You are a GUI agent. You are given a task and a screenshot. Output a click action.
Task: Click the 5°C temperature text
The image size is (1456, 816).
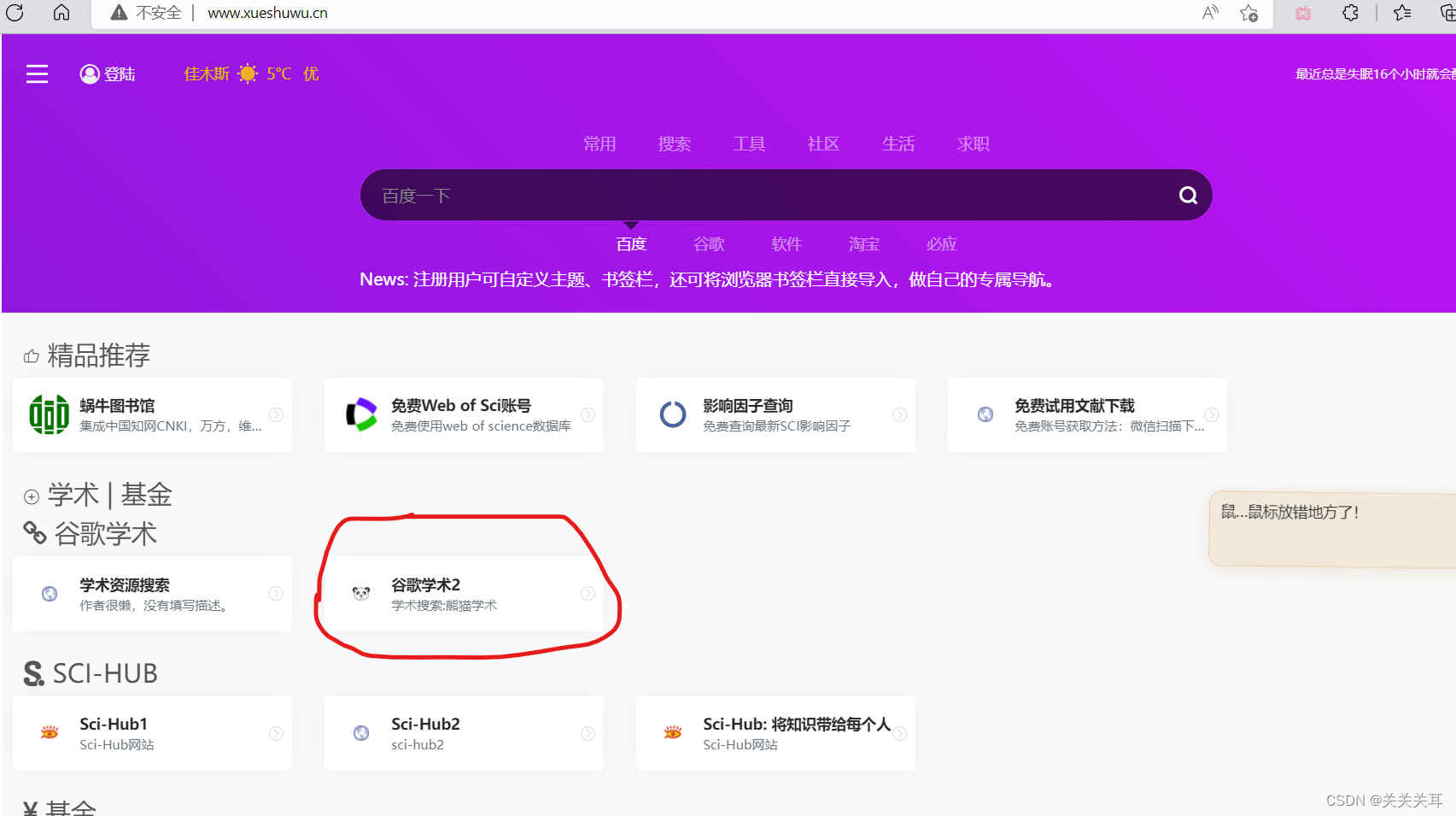(x=278, y=74)
